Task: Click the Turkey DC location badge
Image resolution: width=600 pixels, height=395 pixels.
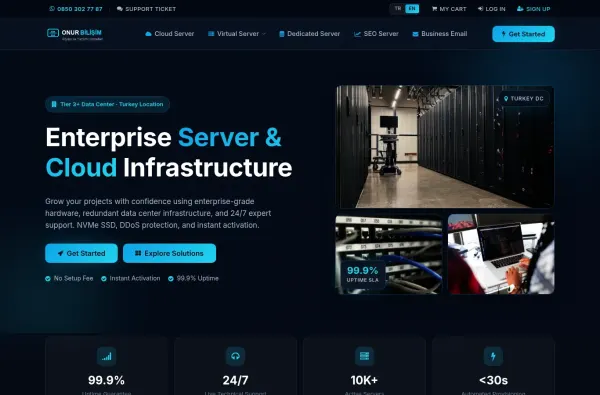Action: 524,99
